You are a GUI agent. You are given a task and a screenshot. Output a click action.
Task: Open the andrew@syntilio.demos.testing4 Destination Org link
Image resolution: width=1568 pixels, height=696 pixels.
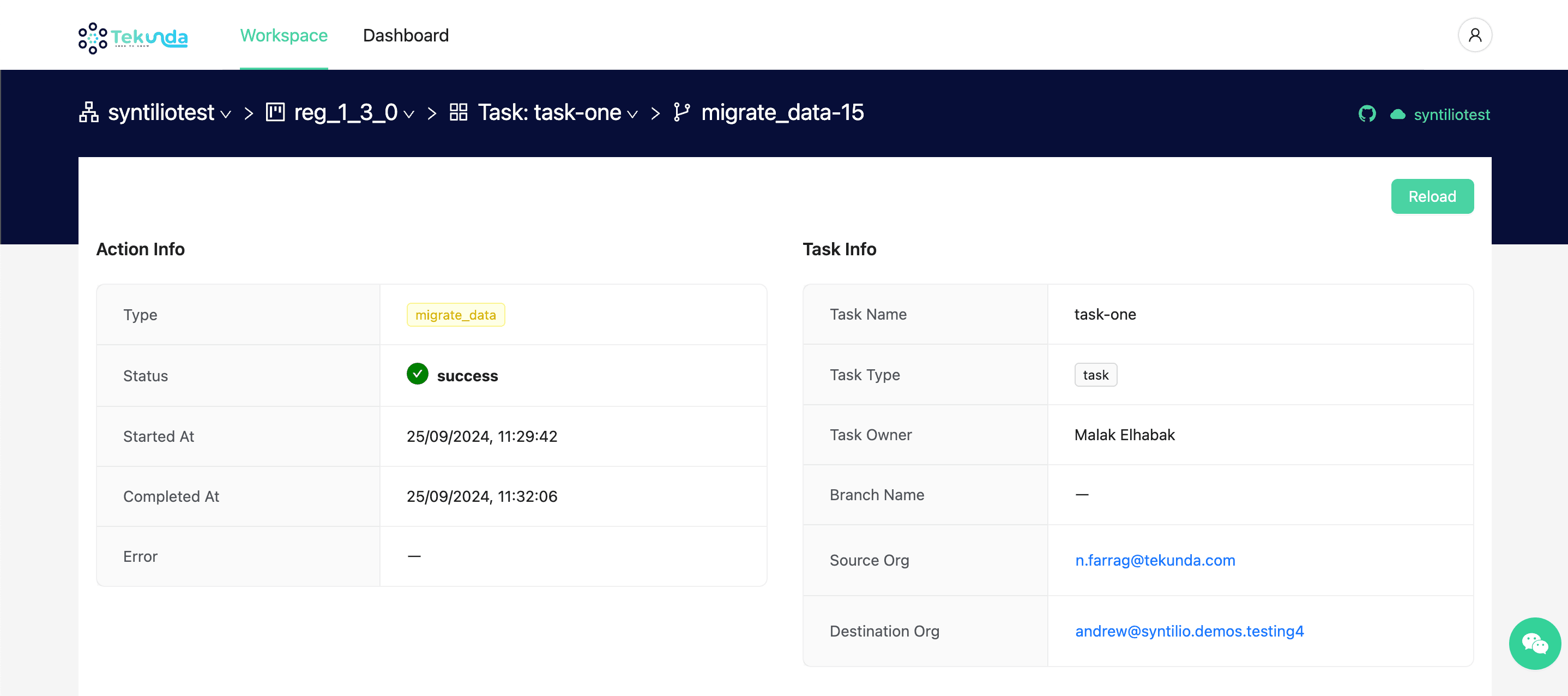(x=1190, y=631)
